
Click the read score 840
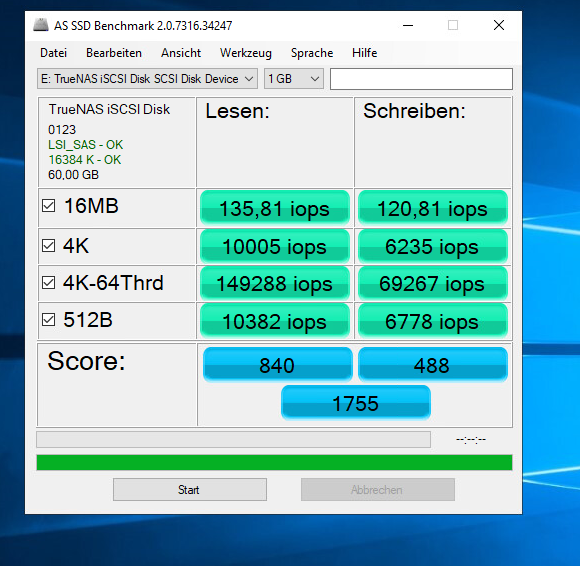coord(277,365)
